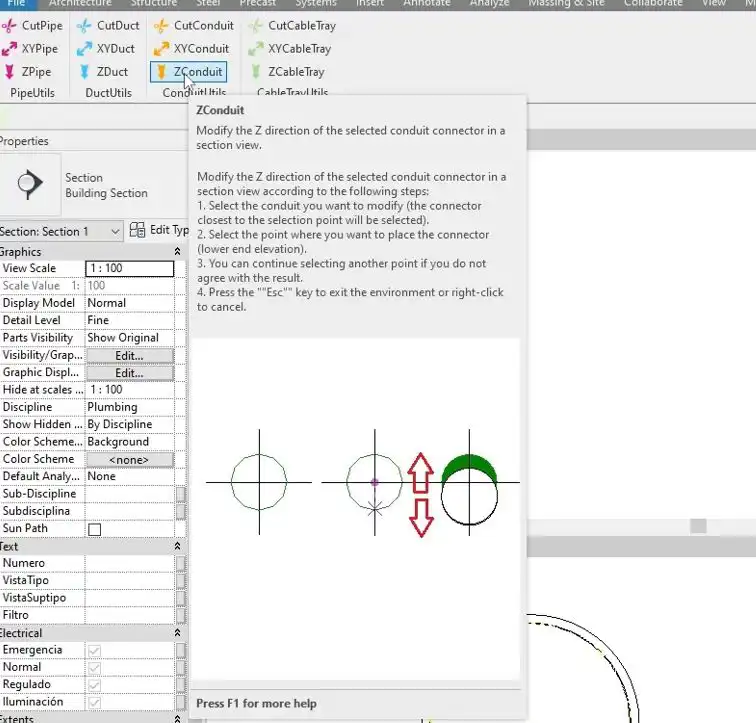
Task: Toggle the Sun Path checkbox
Action: 94,529
